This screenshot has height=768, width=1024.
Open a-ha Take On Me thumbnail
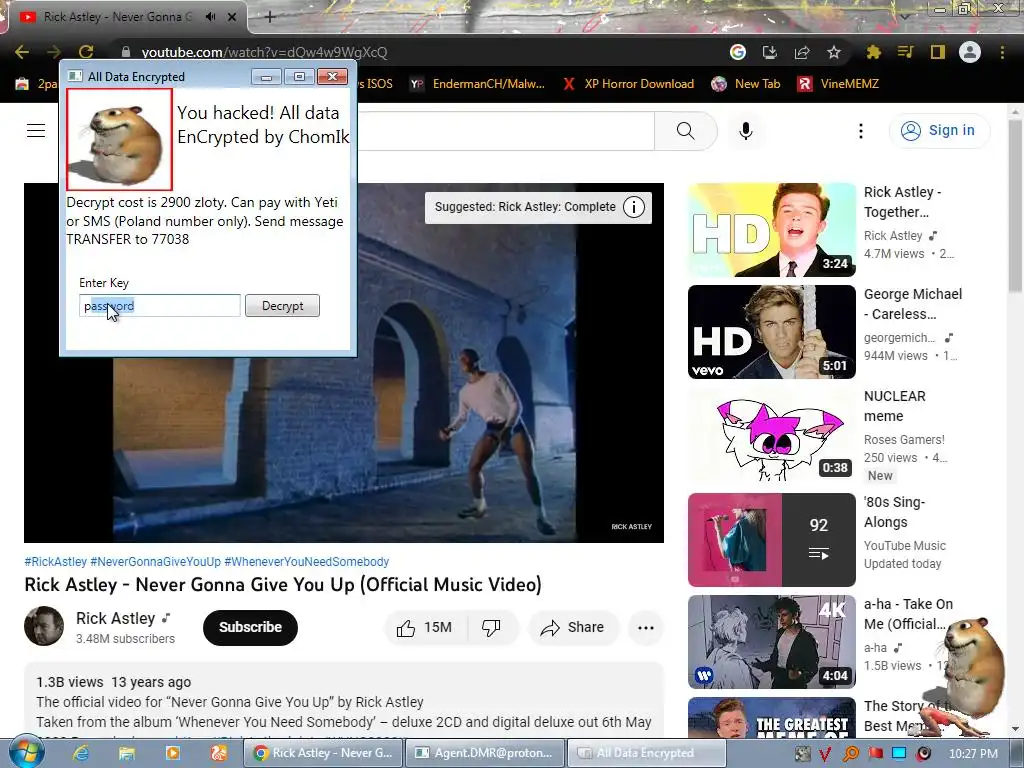[x=771, y=641]
